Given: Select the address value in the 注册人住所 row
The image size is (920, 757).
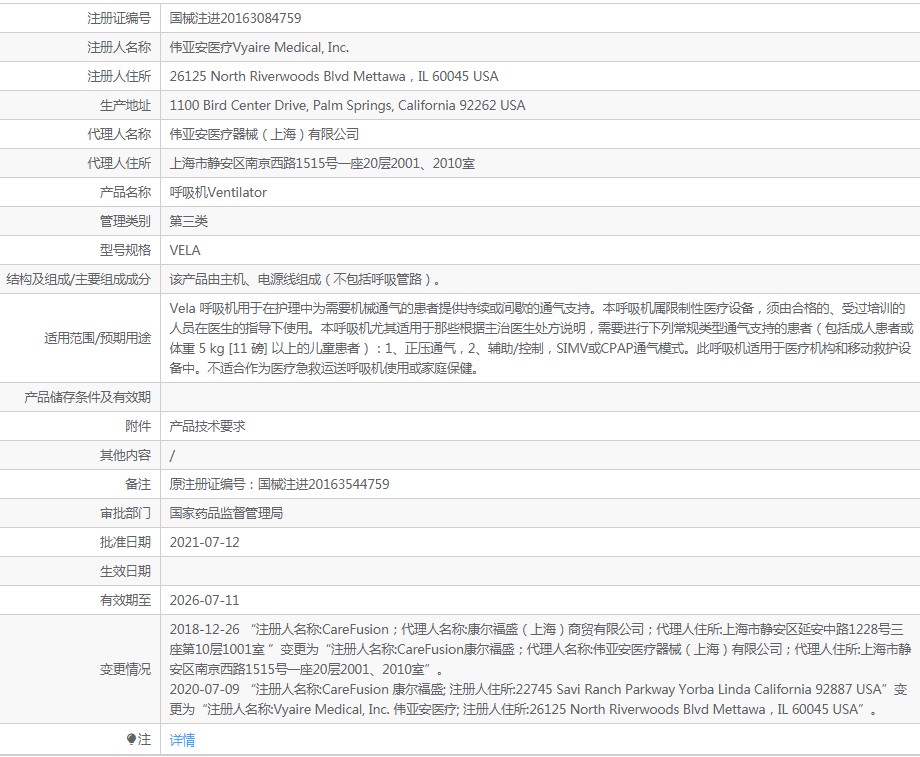Looking at the screenshot, I should pyautogui.click(x=334, y=76).
